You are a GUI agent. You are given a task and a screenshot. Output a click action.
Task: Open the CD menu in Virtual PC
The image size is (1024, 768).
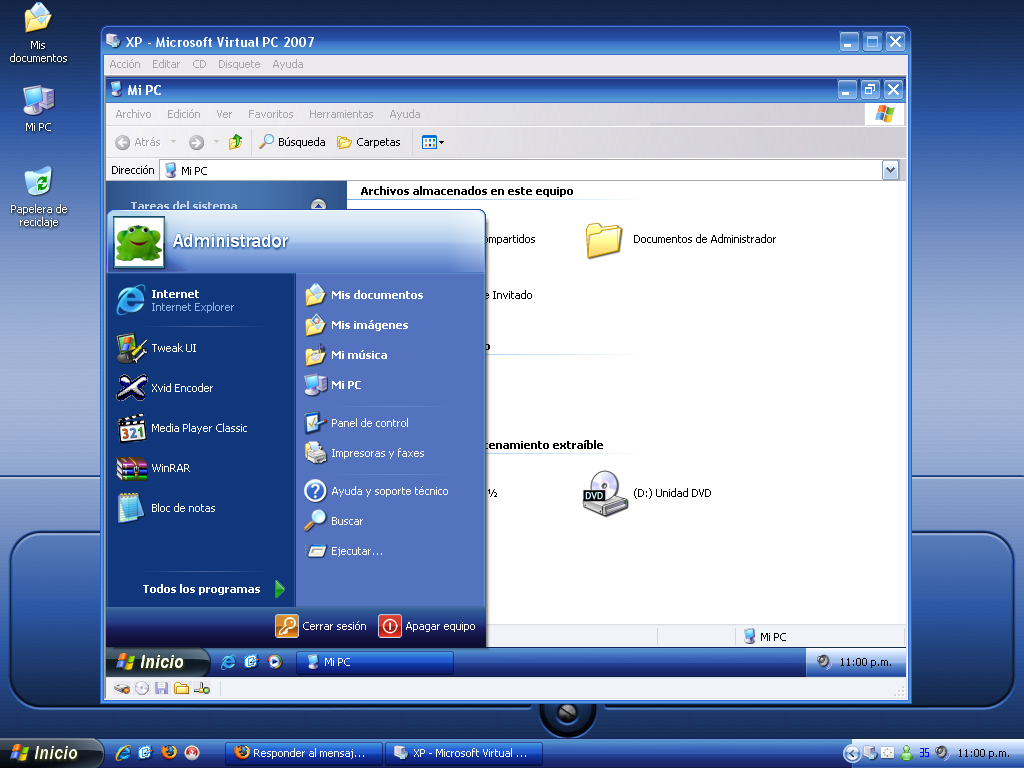coord(199,64)
